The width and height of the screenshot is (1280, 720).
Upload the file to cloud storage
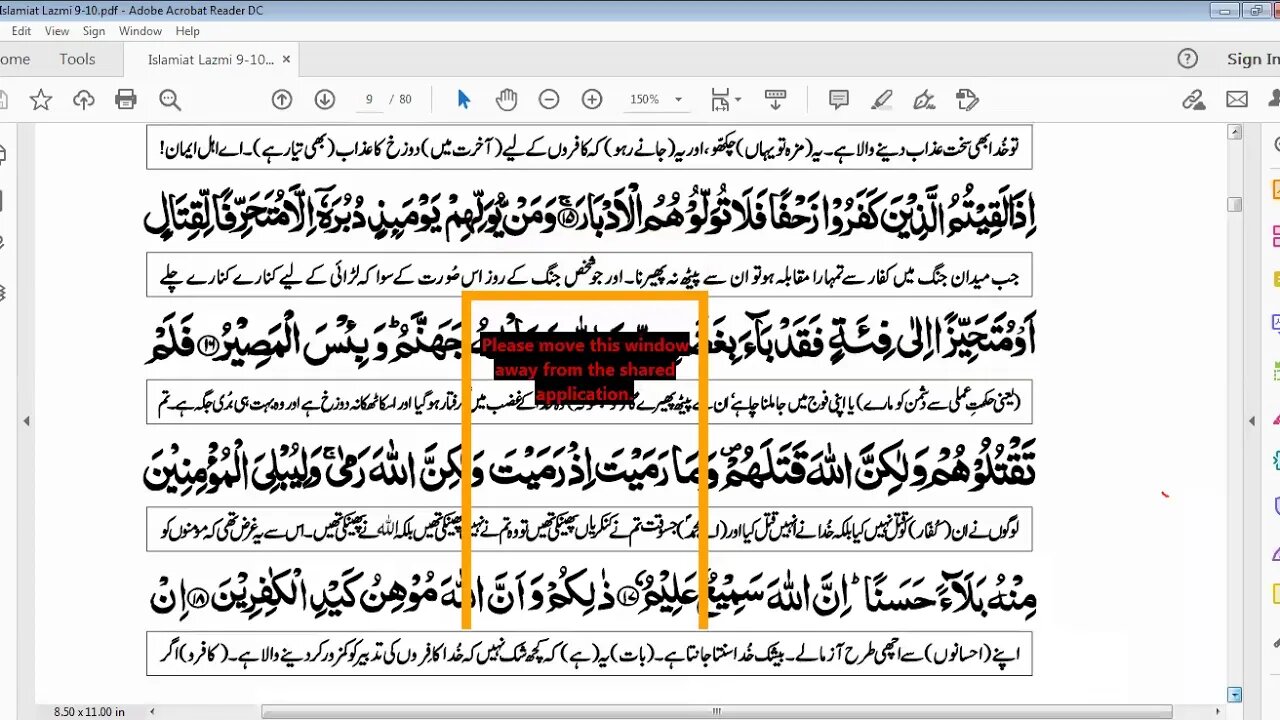click(83, 99)
